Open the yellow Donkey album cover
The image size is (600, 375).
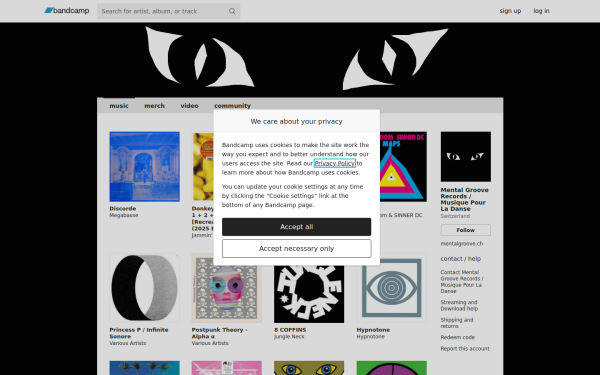point(203,167)
